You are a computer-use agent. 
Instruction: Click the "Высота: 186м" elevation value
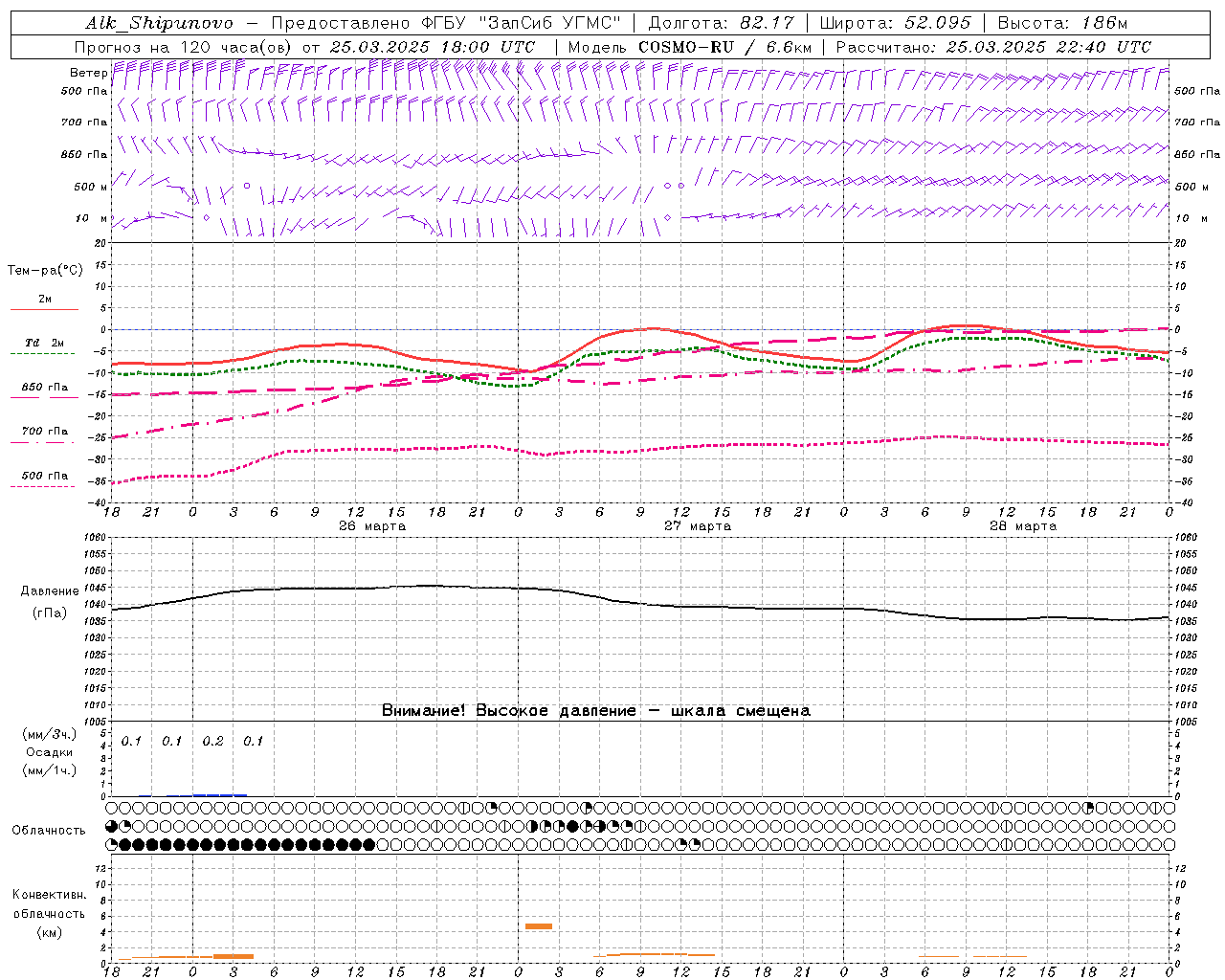pyautogui.click(x=1062, y=23)
